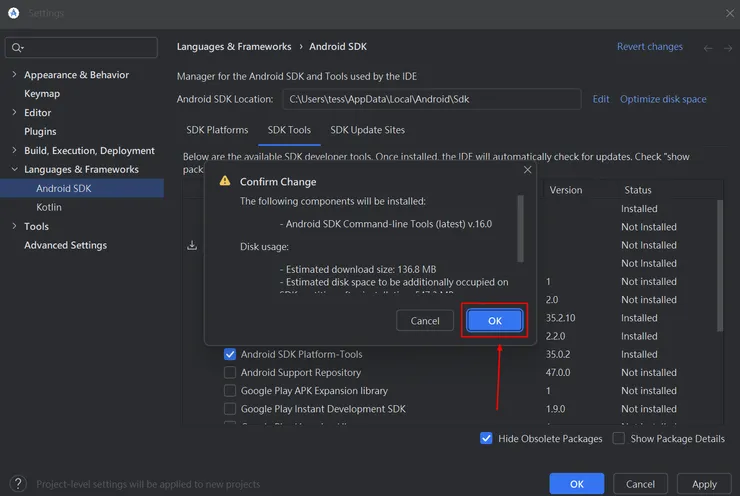Click the Android SDK Location field
Viewport: 740px width, 496px height.
[x=430, y=99]
